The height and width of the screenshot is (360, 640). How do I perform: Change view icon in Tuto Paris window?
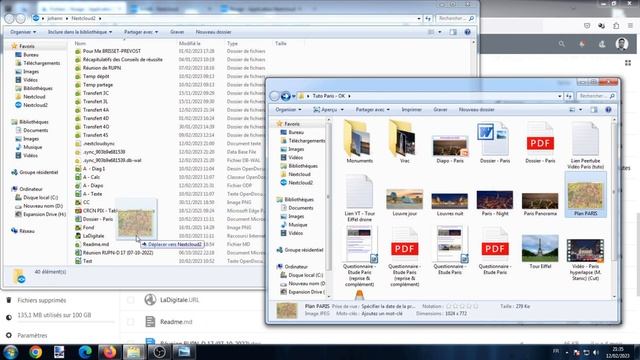click(572, 109)
